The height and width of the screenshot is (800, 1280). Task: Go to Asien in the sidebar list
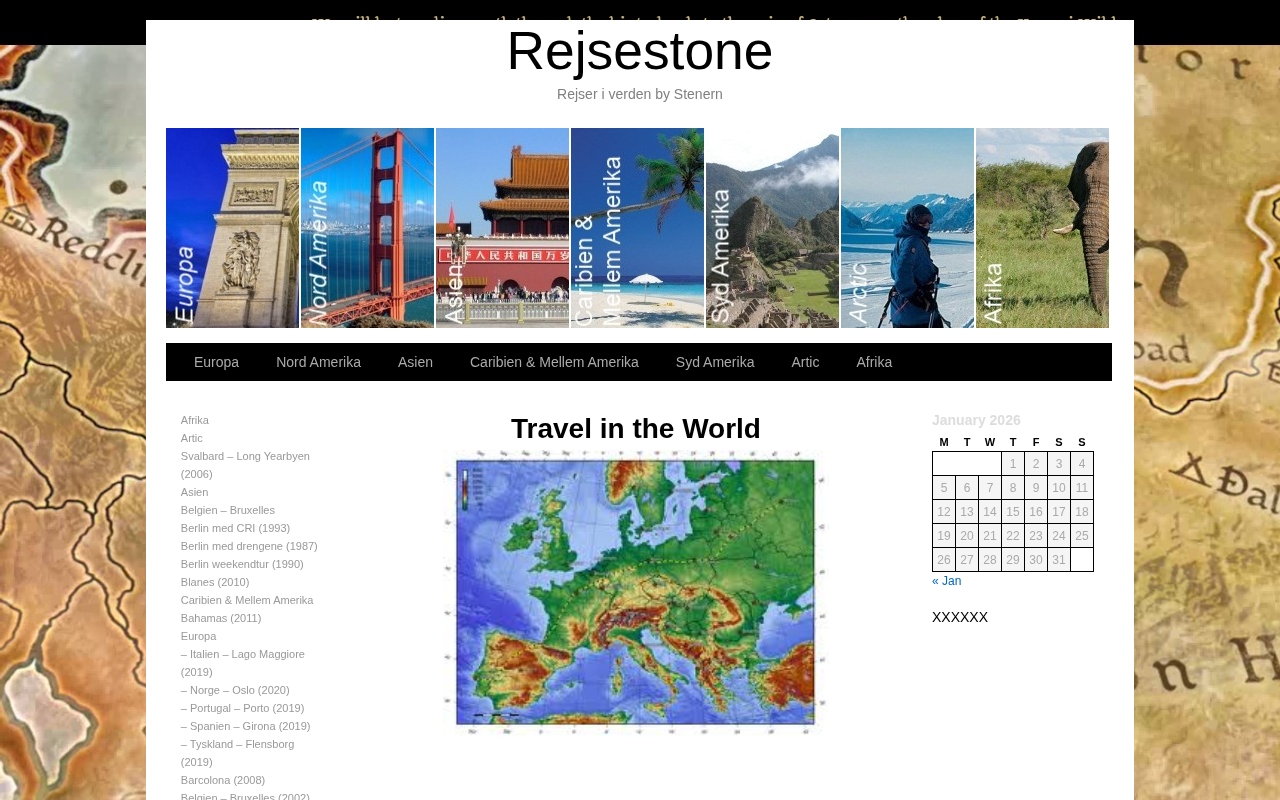tap(195, 492)
